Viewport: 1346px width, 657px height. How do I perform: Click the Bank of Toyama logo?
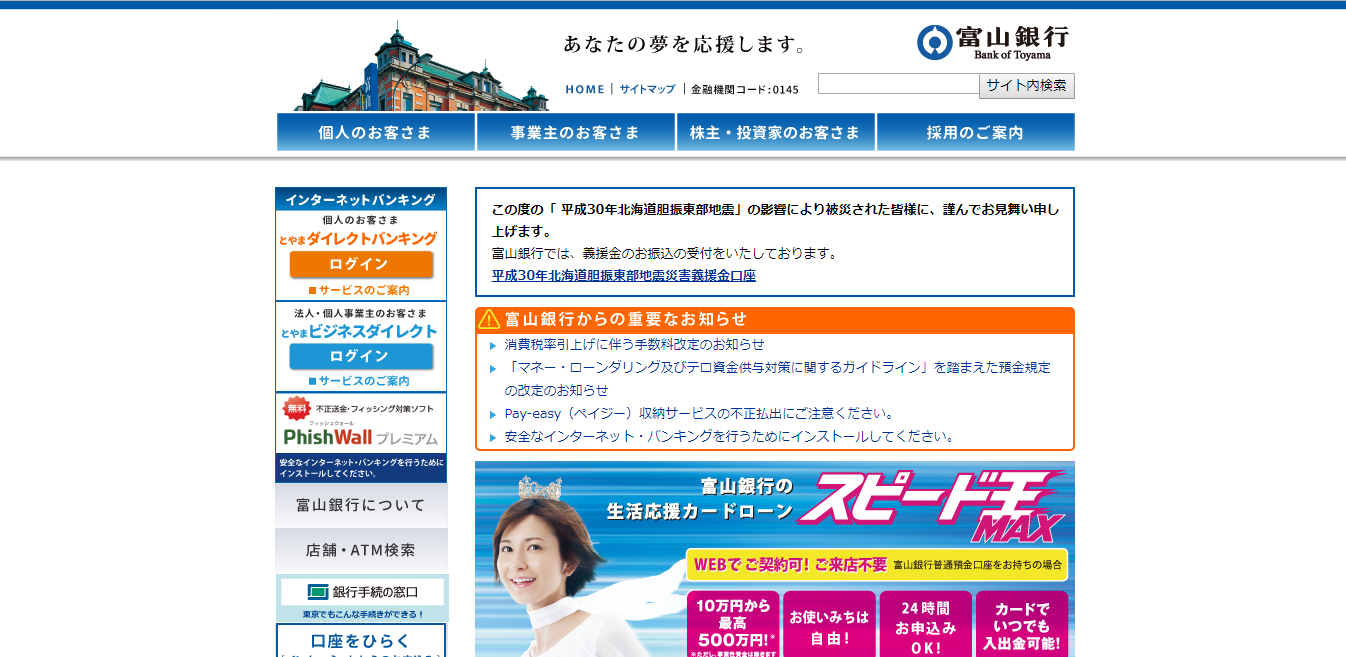992,41
